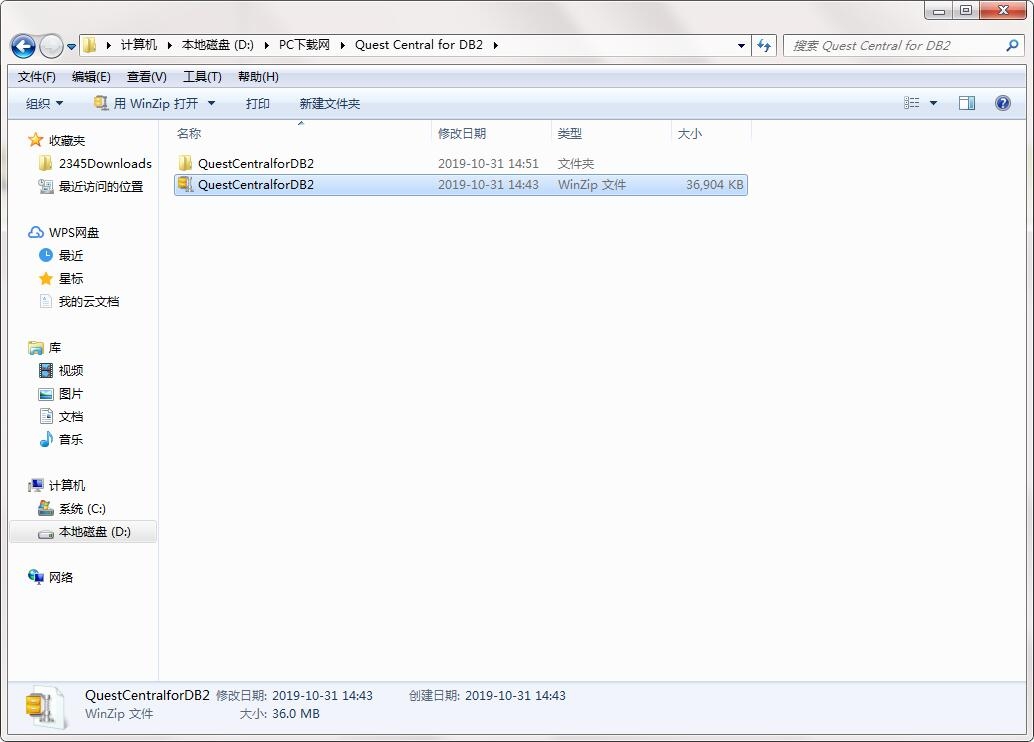Expand the WinZip open-with dropdown arrow

click(211, 104)
